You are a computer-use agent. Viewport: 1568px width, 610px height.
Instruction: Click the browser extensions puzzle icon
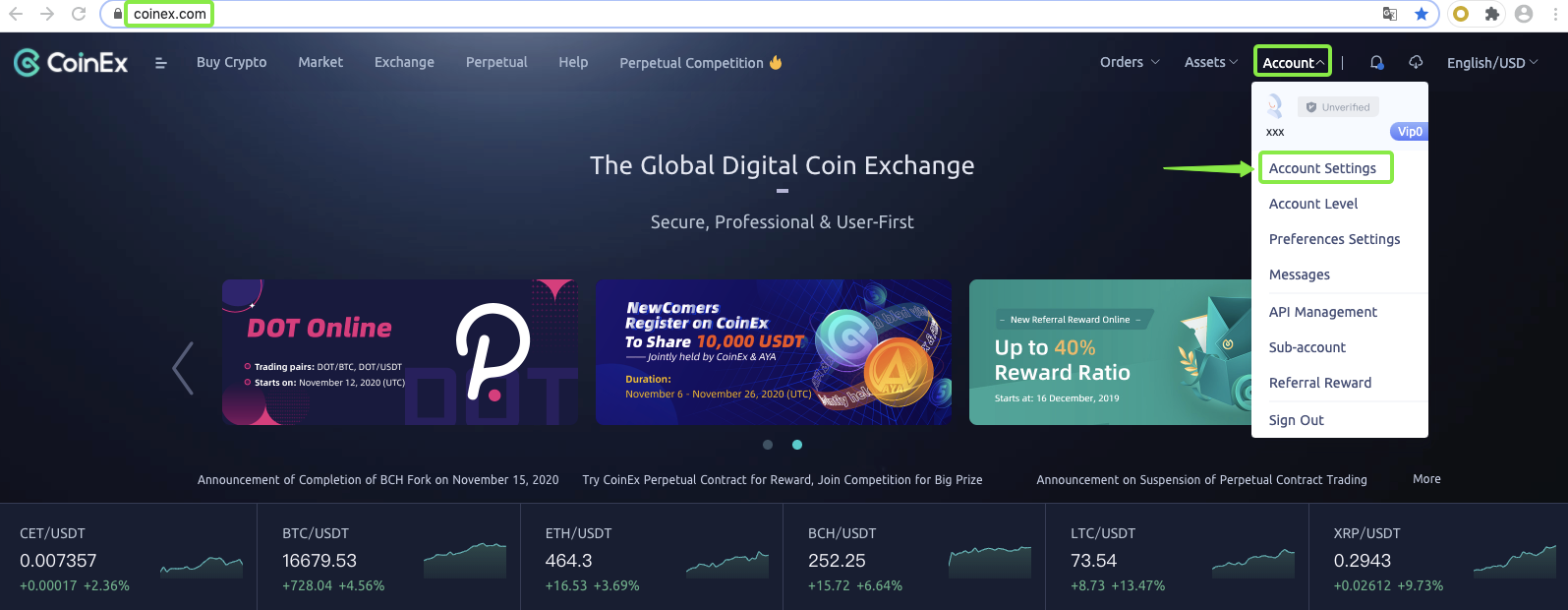pos(1492,14)
